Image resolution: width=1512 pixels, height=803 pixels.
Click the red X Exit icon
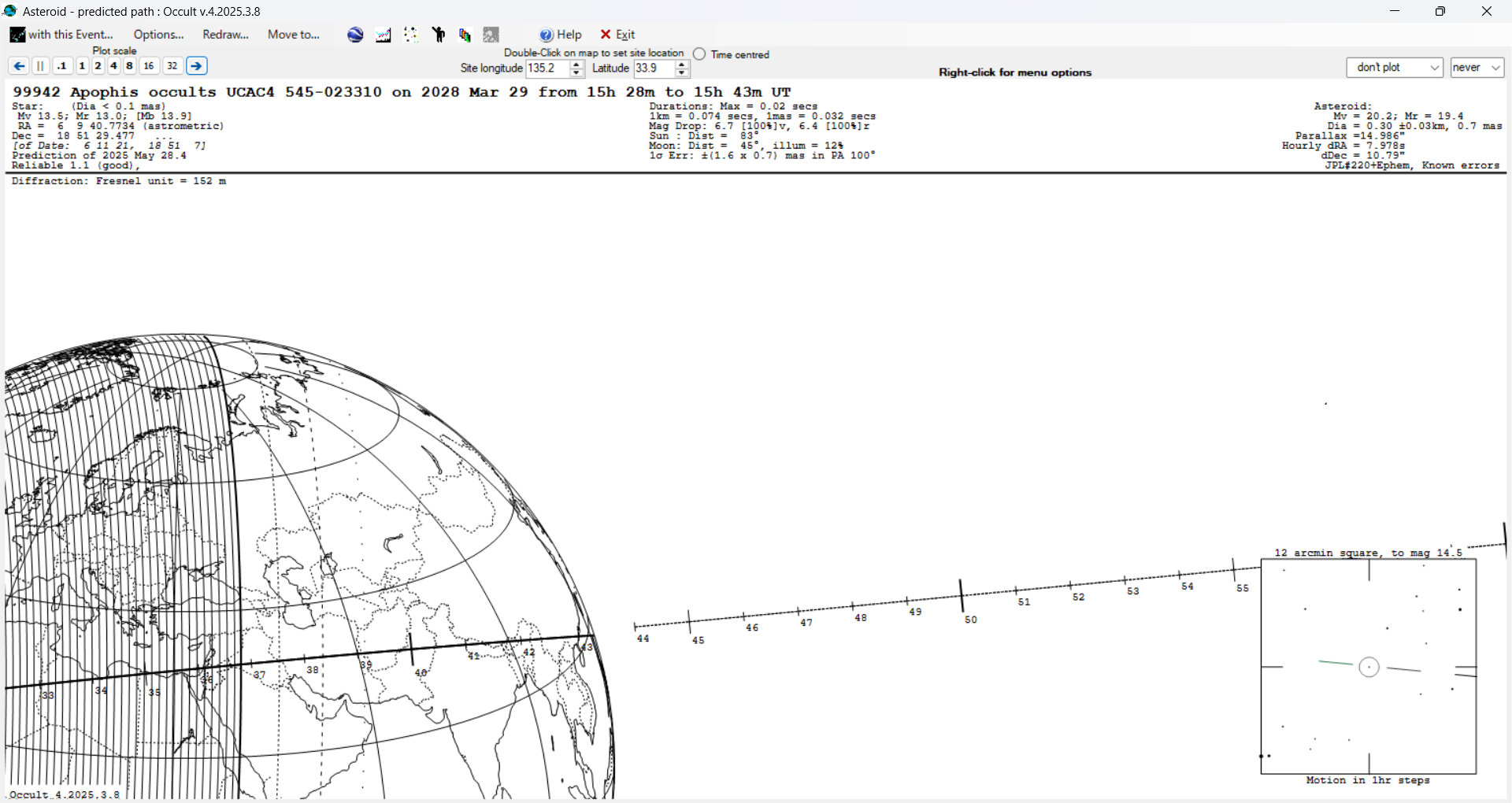point(606,35)
